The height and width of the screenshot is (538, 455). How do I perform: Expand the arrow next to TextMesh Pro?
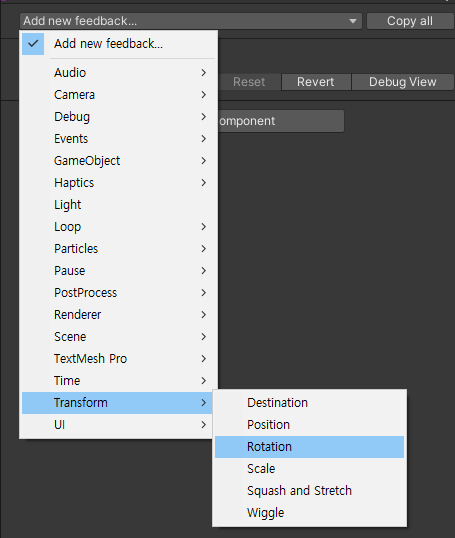[x=204, y=359]
